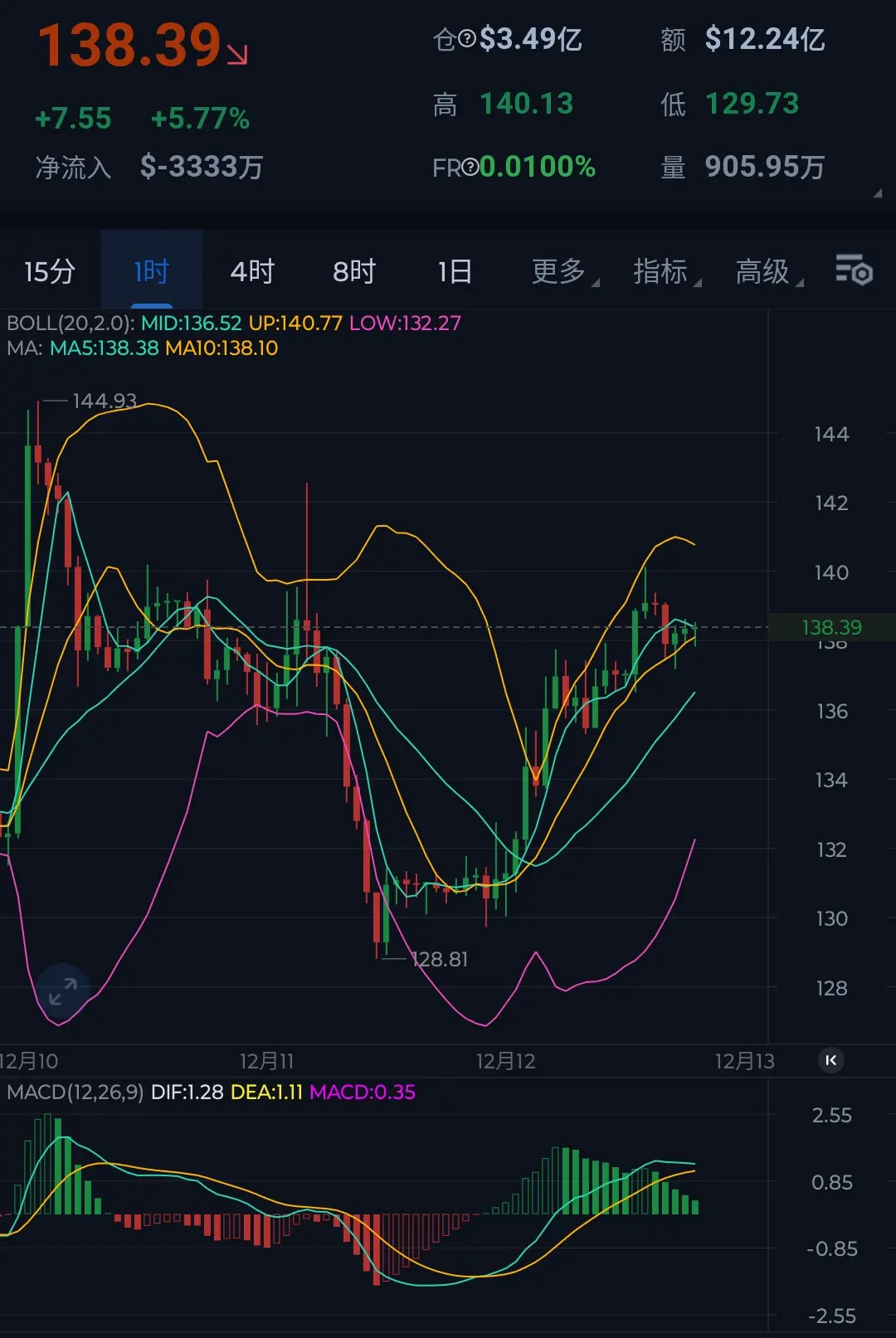Image resolution: width=896 pixels, height=1338 pixels.
Task: Tap the FR funding rate help icon
Action: pos(470,168)
